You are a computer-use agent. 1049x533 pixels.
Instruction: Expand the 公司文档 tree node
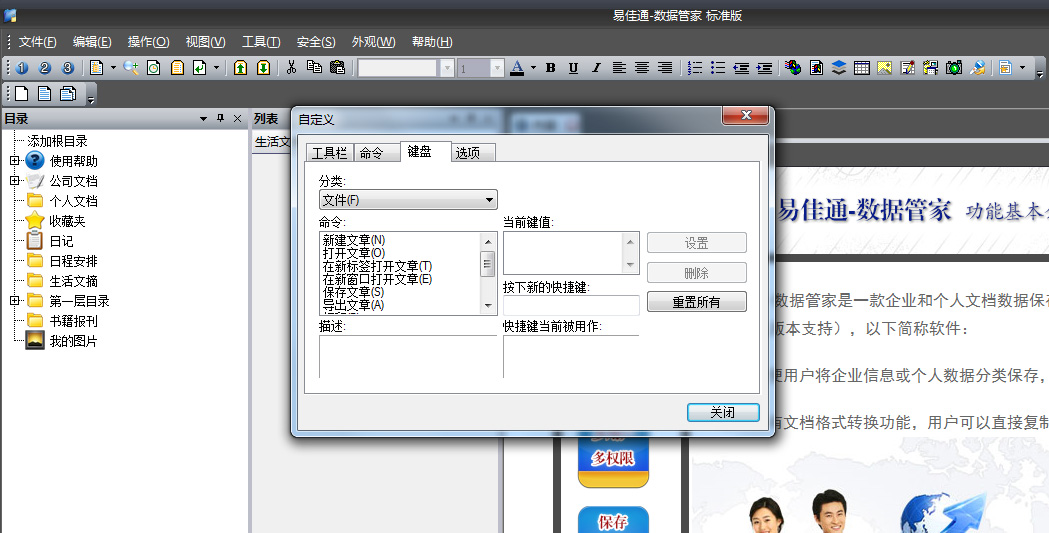click(x=14, y=181)
